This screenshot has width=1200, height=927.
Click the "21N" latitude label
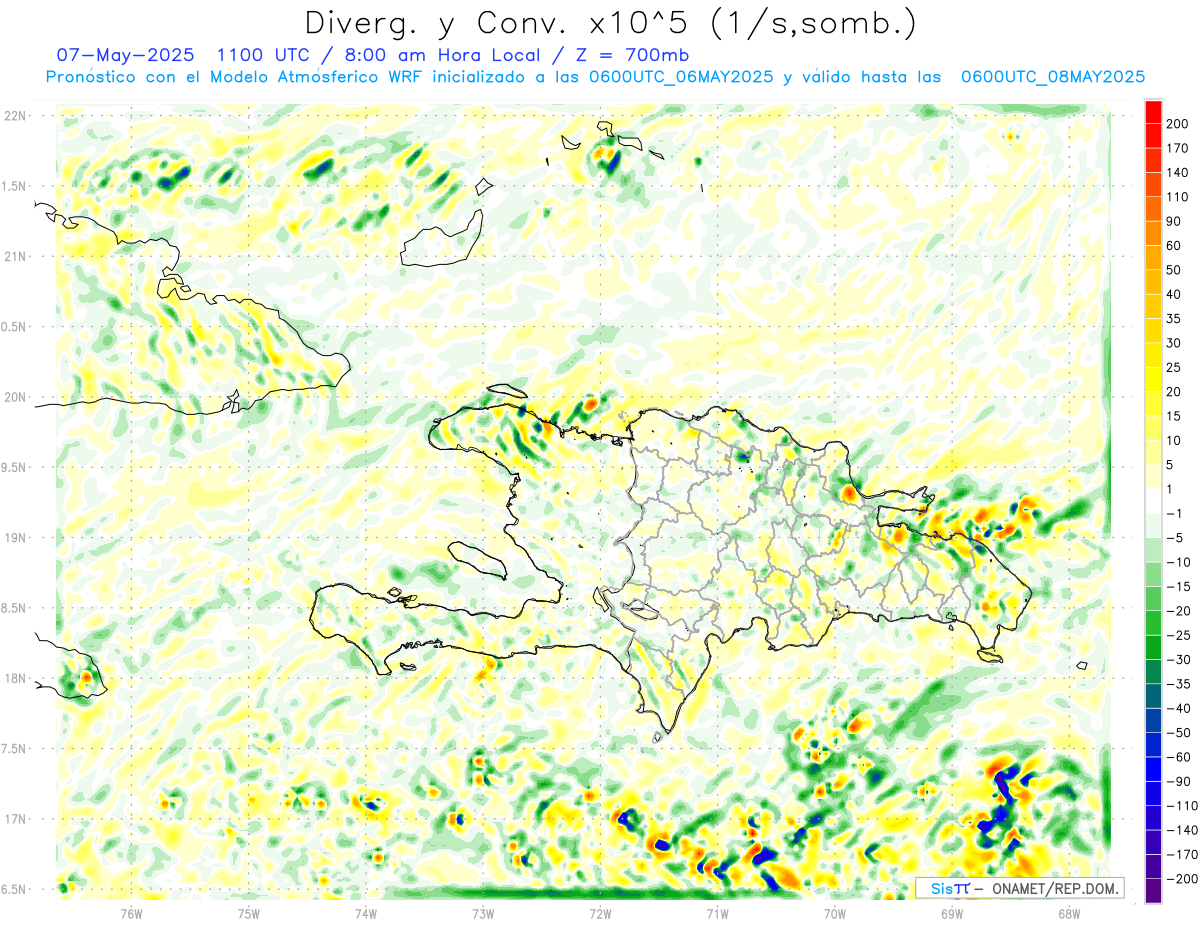tap(14, 256)
